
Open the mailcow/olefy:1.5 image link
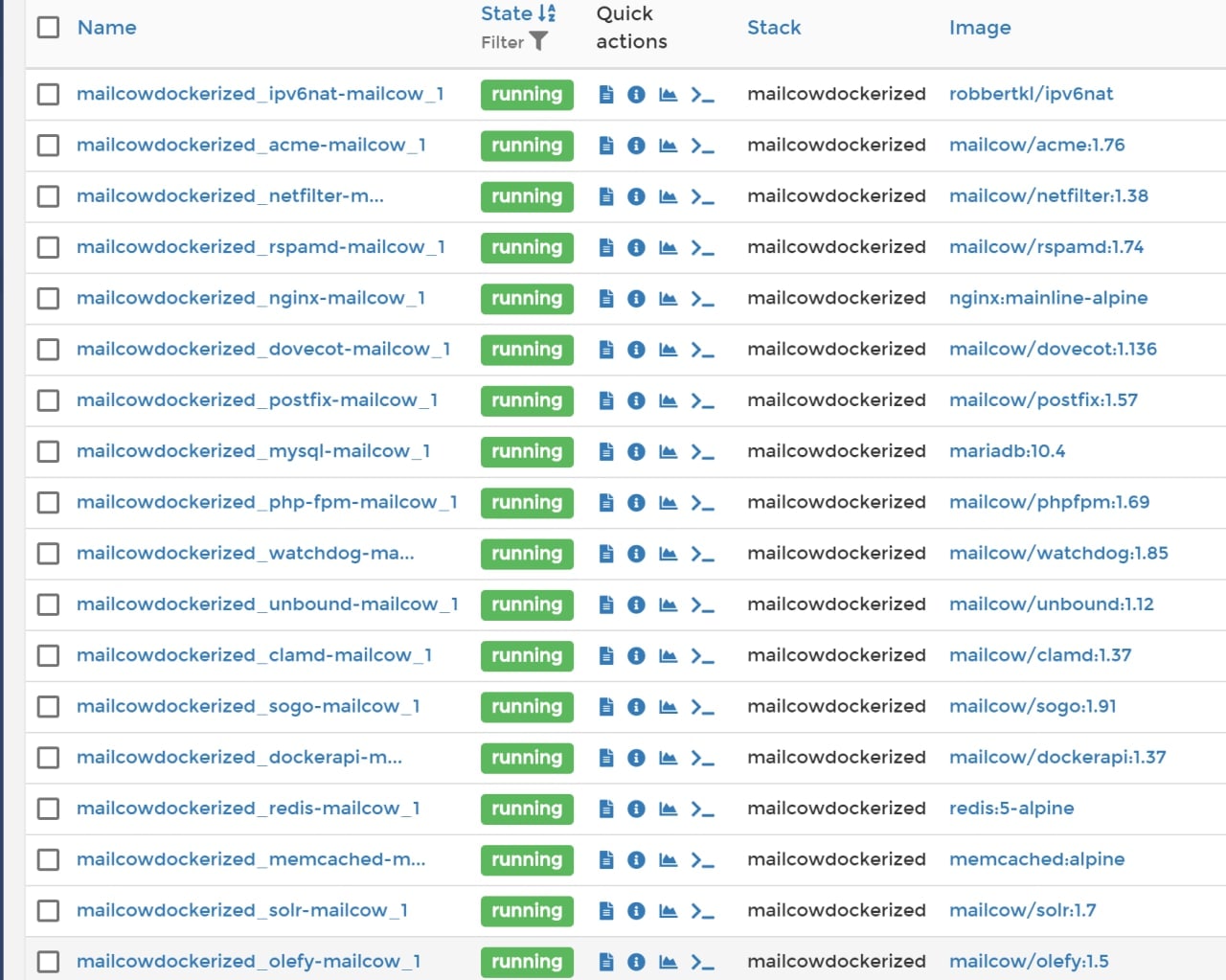click(1030, 961)
